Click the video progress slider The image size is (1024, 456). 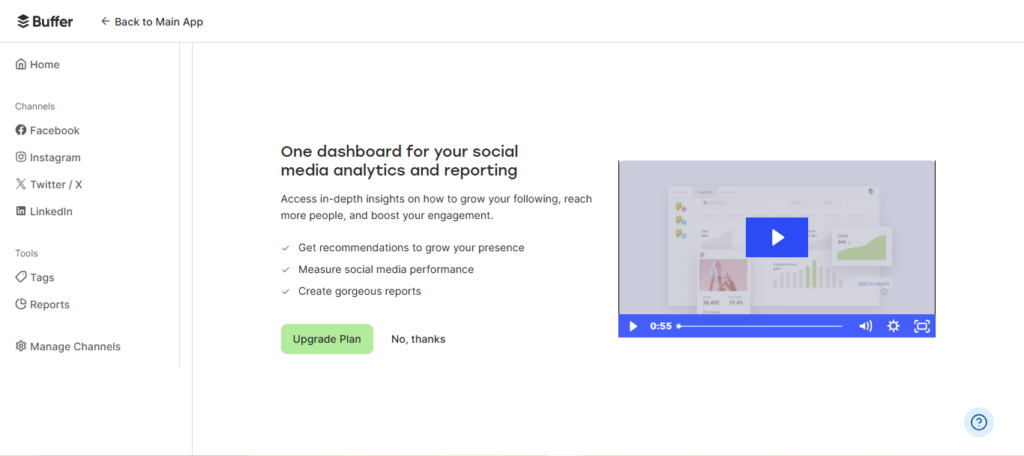[760, 326]
